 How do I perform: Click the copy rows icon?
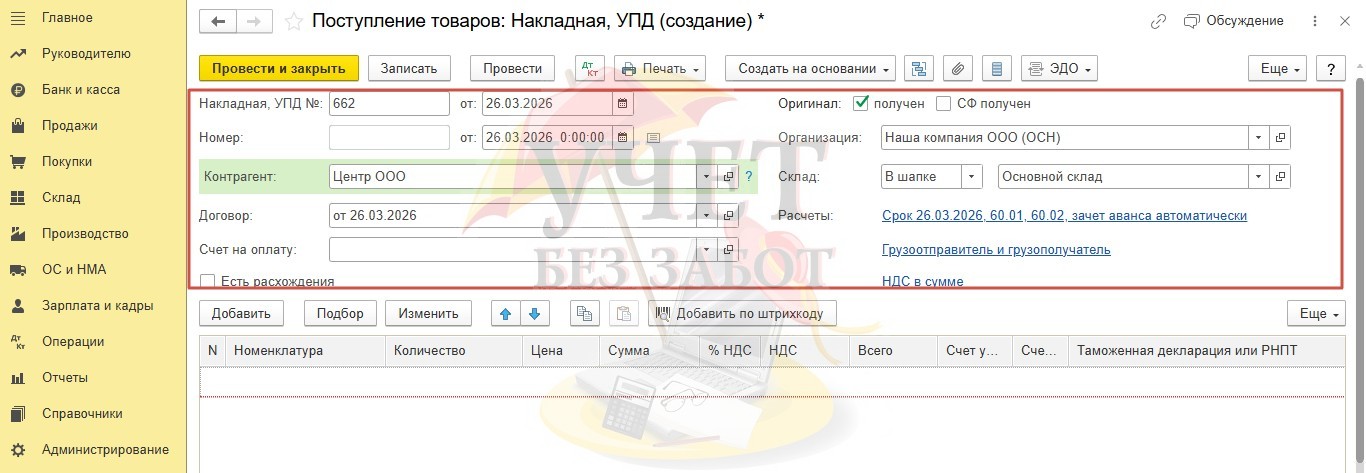click(x=584, y=313)
